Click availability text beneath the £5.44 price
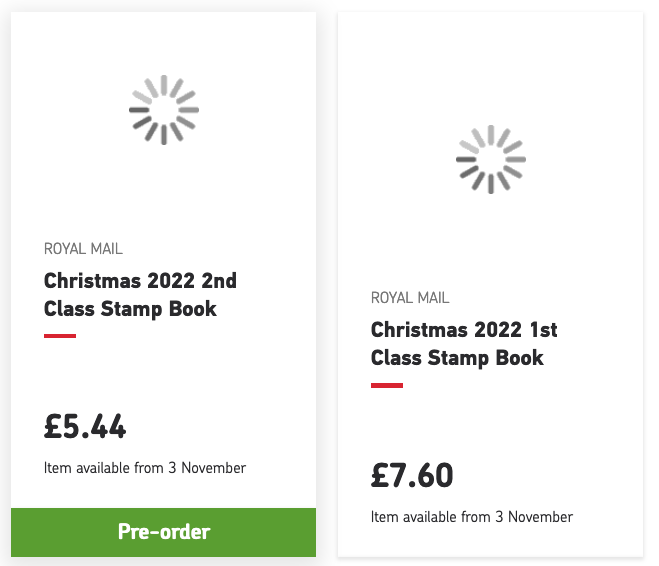659x566 pixels. pyautogui.click(x=145, y=468)
